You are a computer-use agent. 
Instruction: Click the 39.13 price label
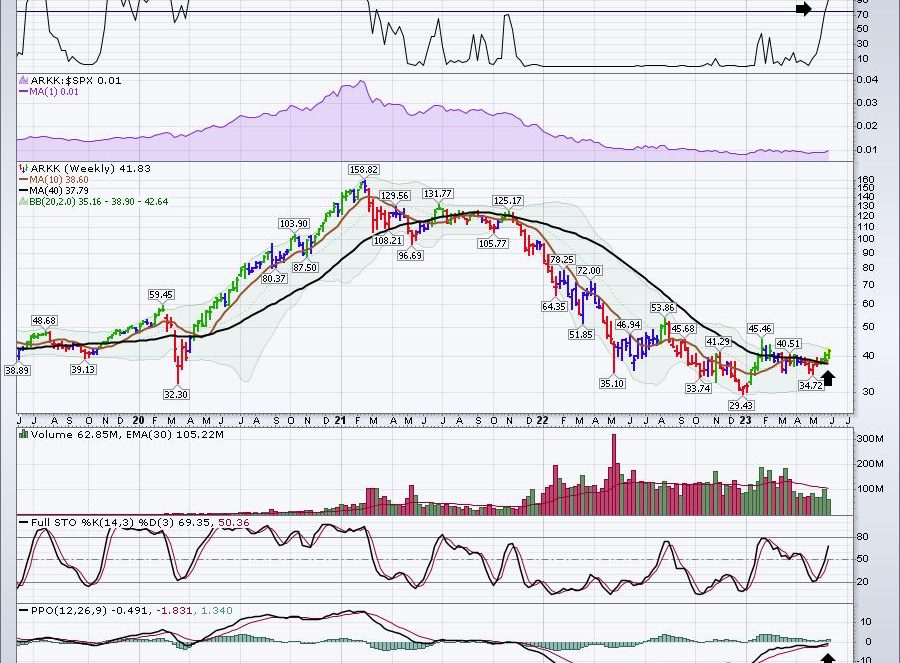point(83,370)
